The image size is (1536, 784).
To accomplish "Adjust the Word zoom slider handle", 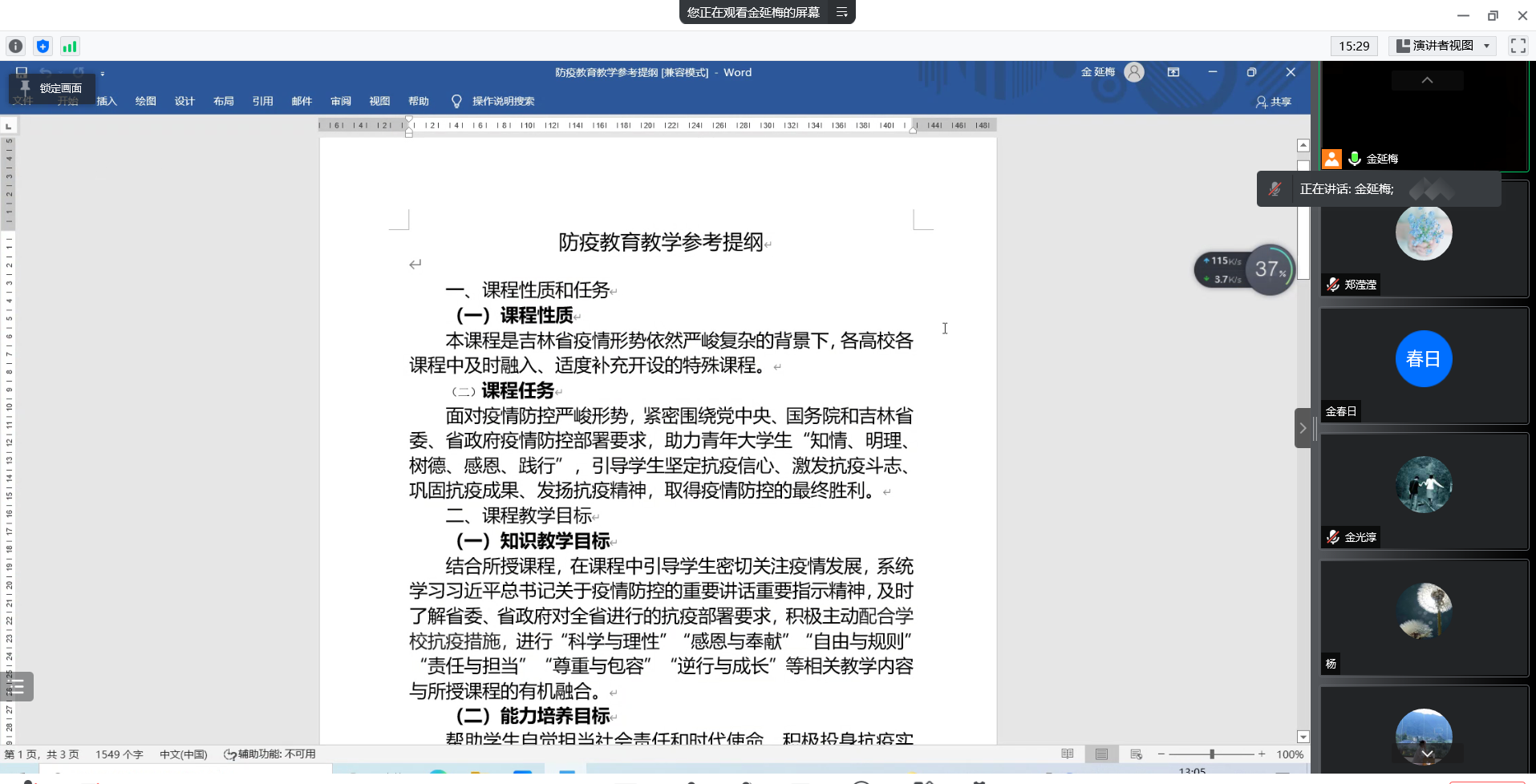I will [1212, 754].
